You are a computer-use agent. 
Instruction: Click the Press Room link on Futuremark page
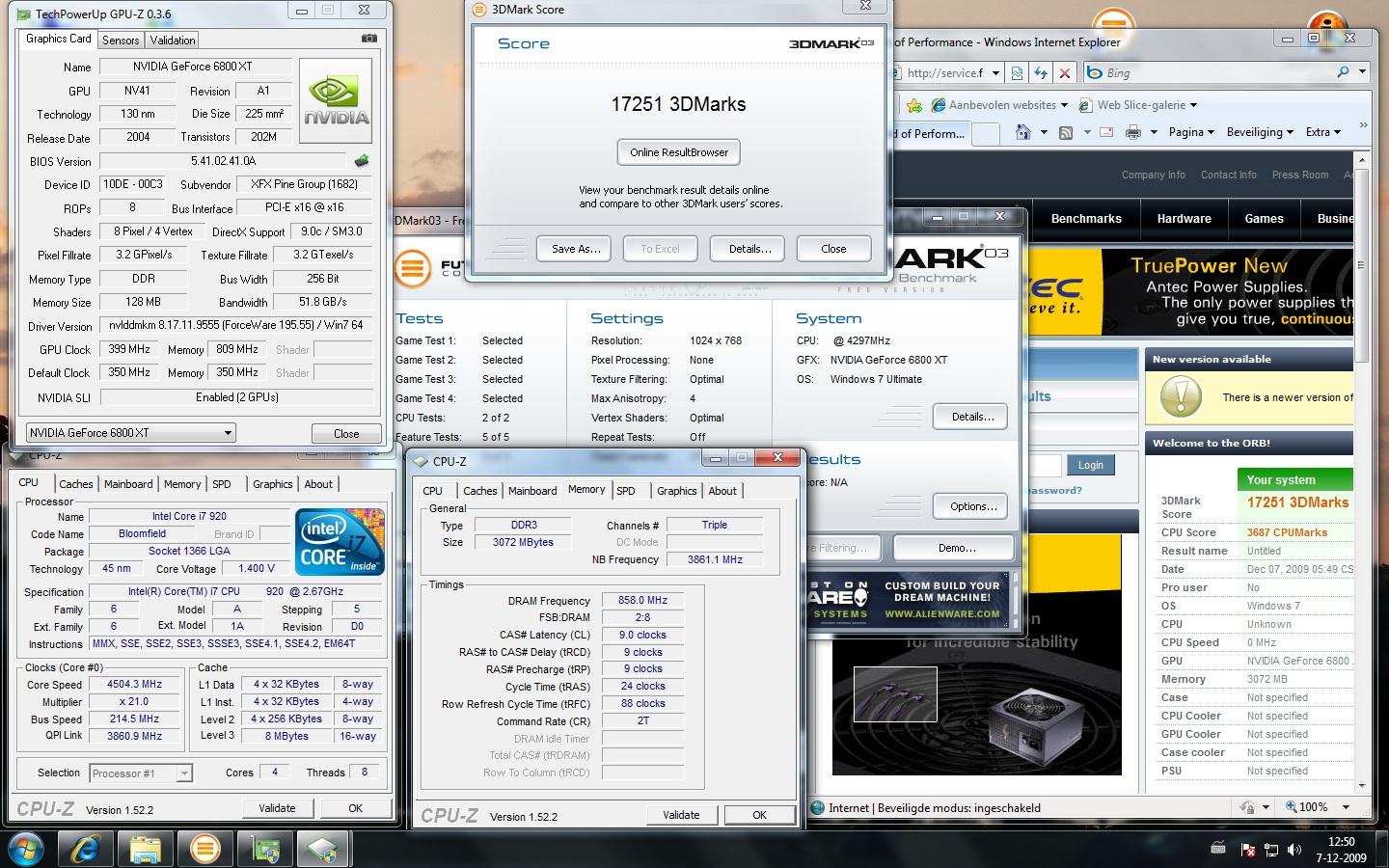[1299, 175]
